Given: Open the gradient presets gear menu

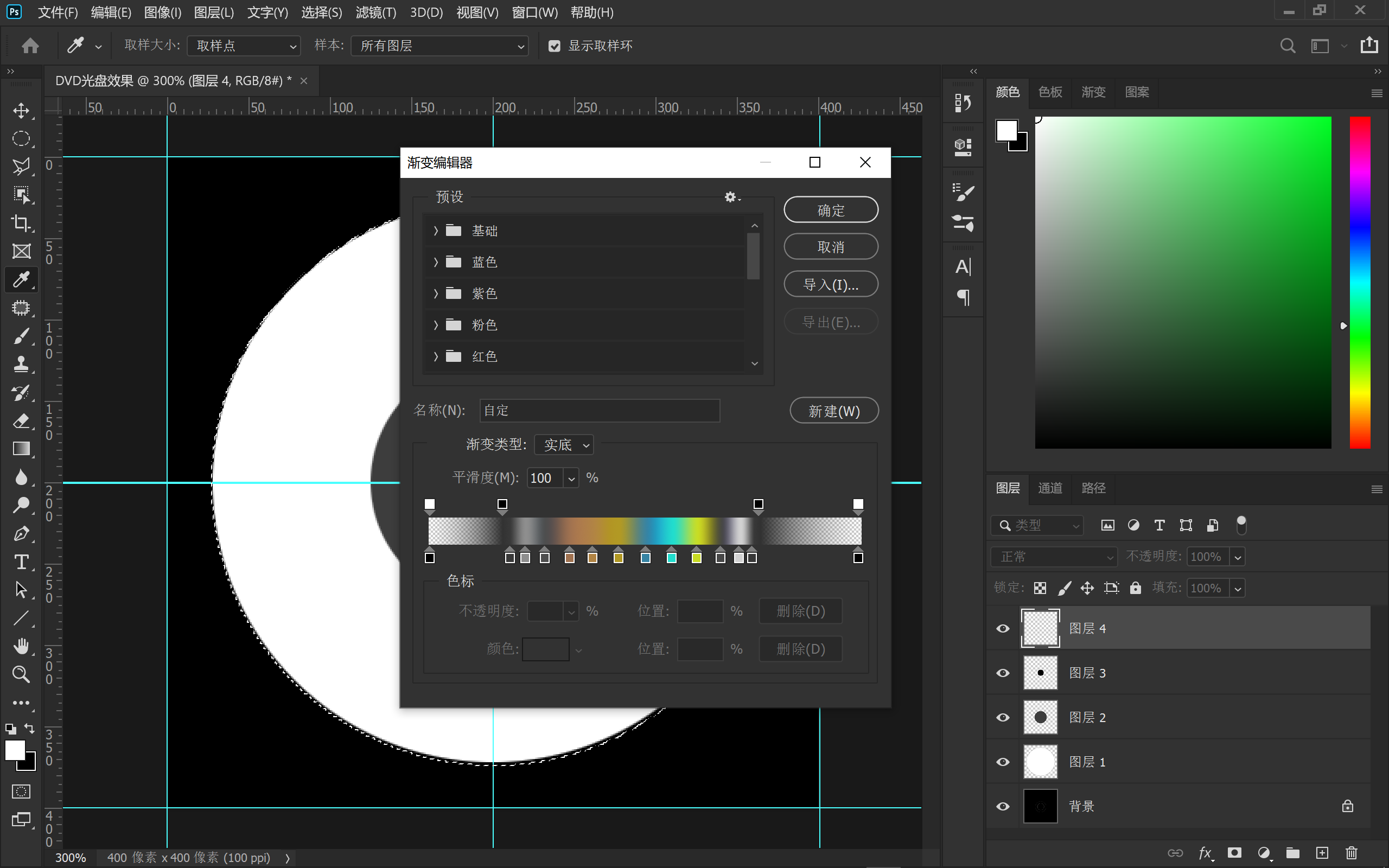Looking at the screenshot, I should [732, 197].
